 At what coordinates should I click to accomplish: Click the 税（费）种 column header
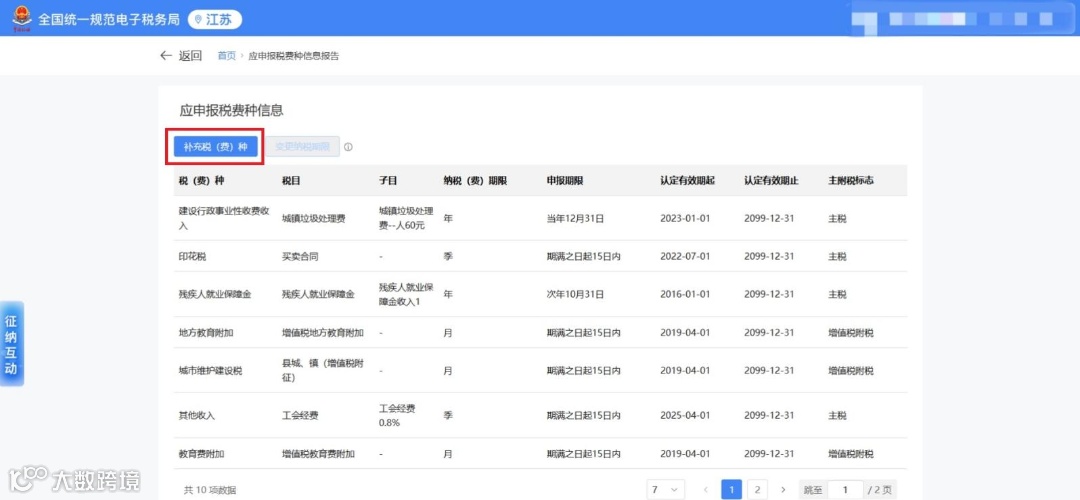tap(201, 180)
